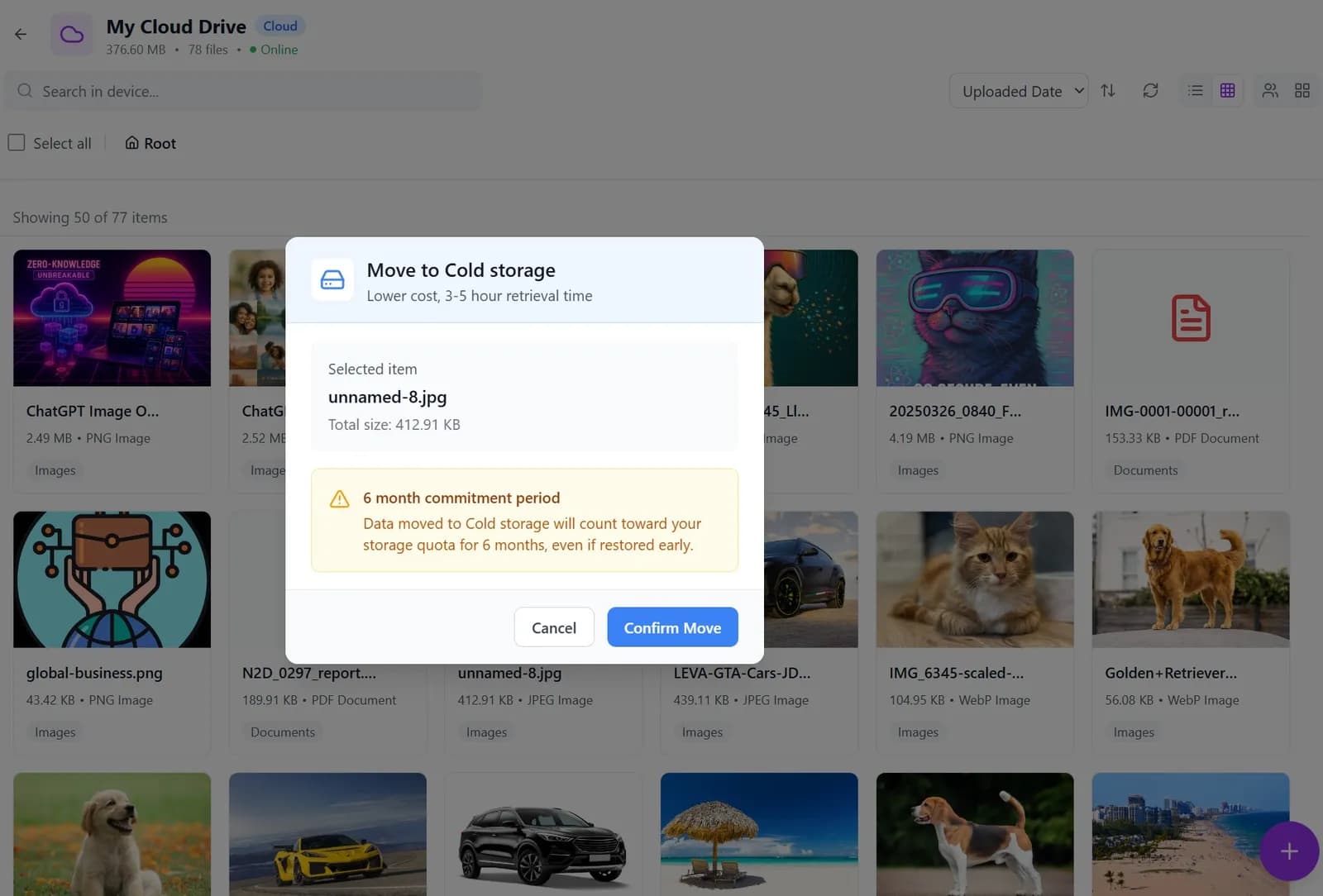Open the Cloud badge next to drive name
The width and height of the screenshot is (1323, 896).
[280, 26]
